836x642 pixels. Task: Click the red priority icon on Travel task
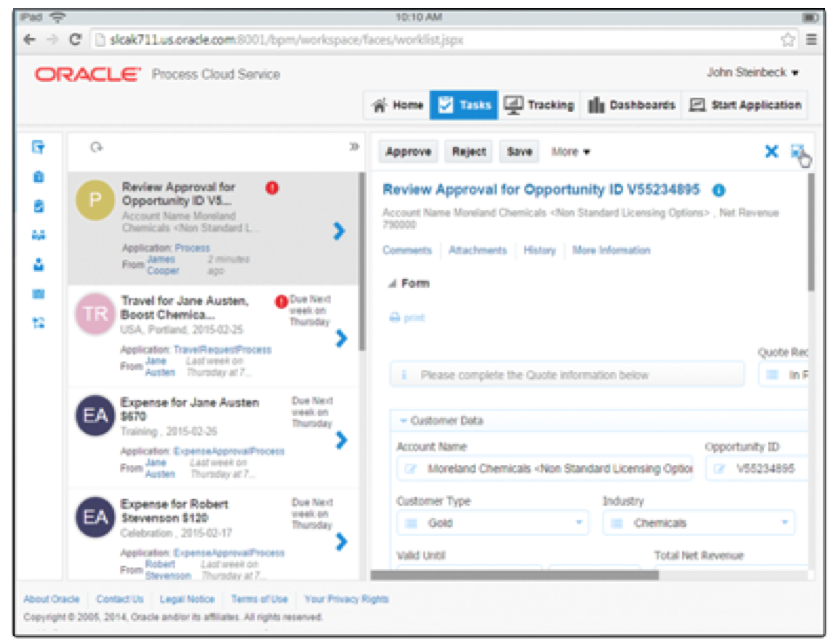coord(281,302)
